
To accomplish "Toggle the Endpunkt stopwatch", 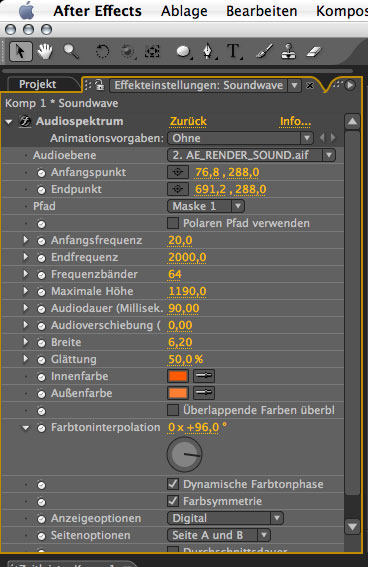I will tap(42, 190).
